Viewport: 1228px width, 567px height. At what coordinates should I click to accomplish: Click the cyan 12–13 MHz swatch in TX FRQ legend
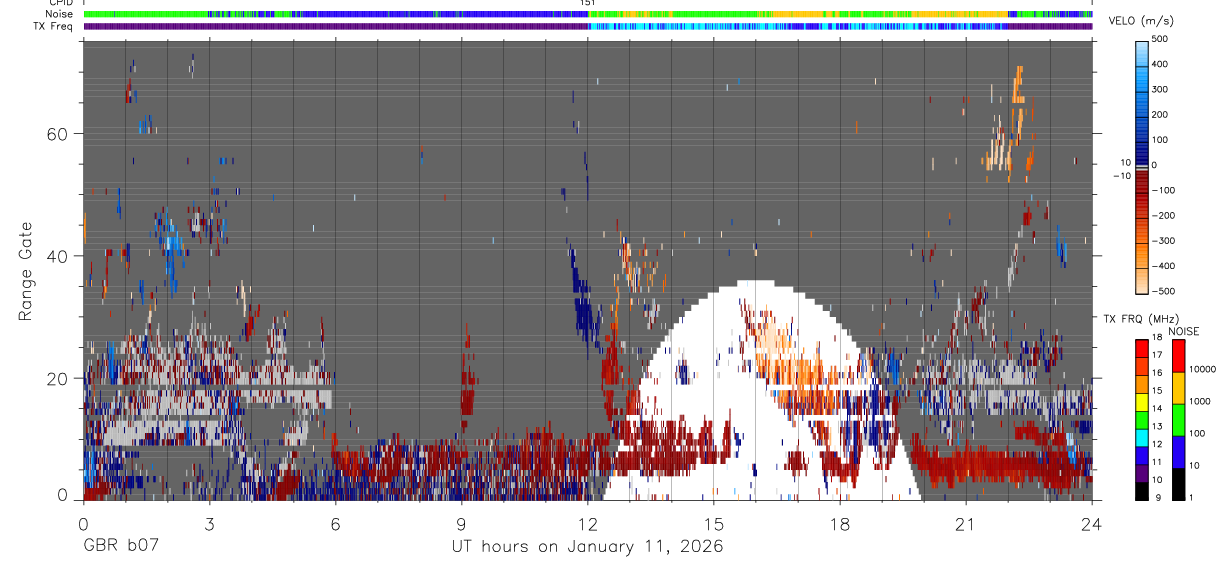(1143, 437)
